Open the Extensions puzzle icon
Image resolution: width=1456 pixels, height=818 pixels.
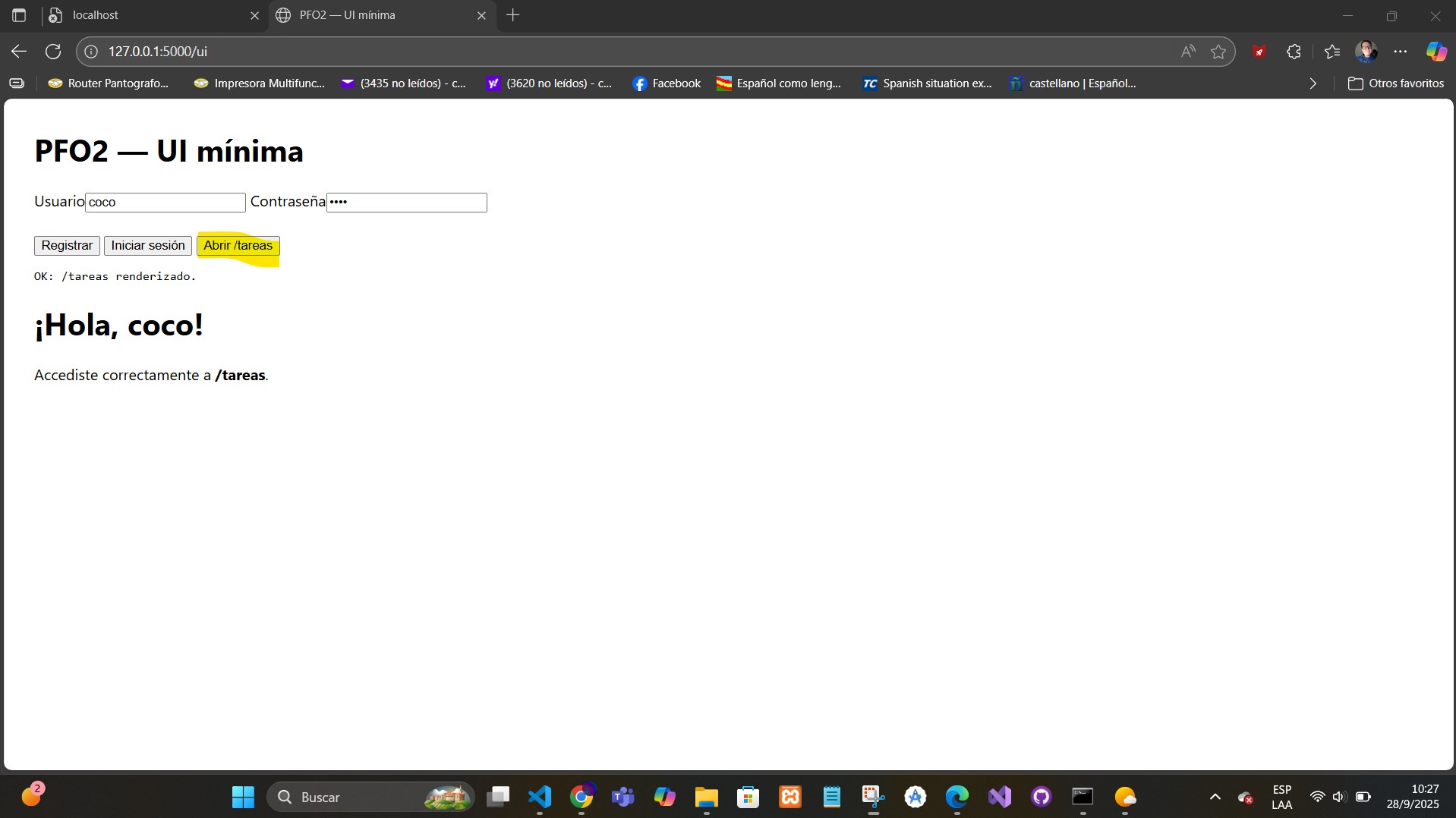[x=1294, y=52]
